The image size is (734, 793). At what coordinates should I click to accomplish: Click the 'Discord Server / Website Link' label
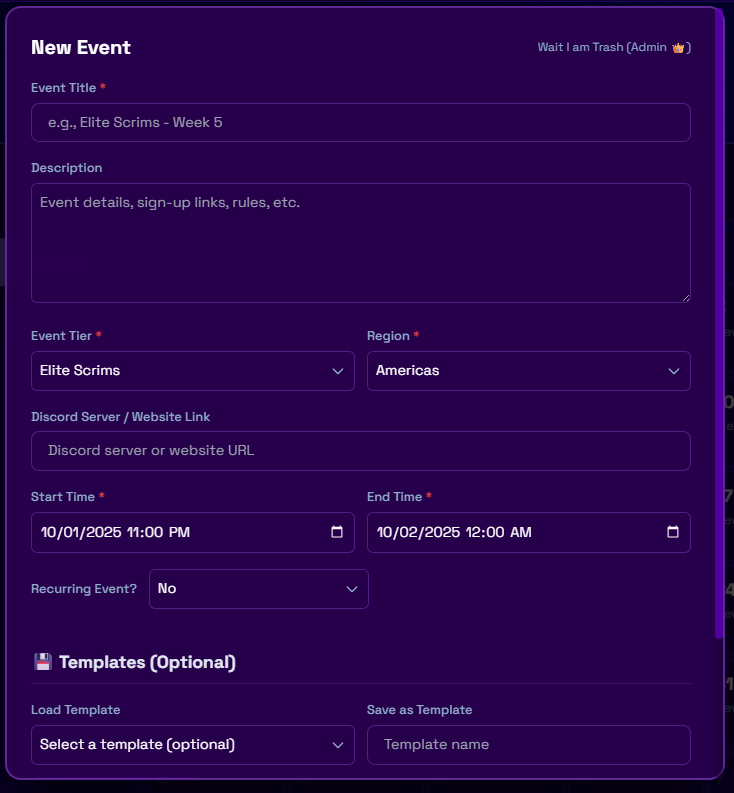[120, 417]
